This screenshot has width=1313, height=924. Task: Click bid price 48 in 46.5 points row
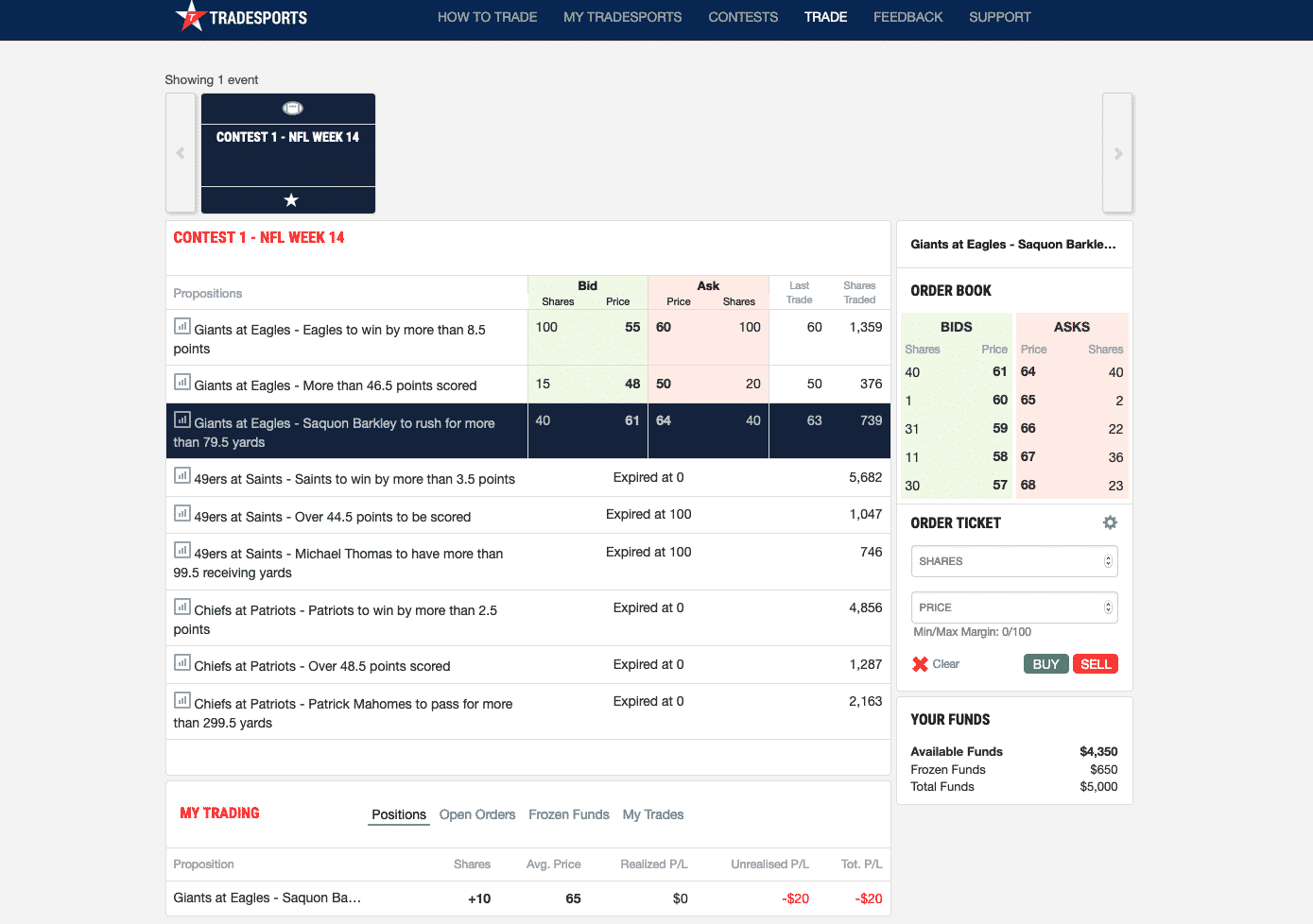[632, 384]
